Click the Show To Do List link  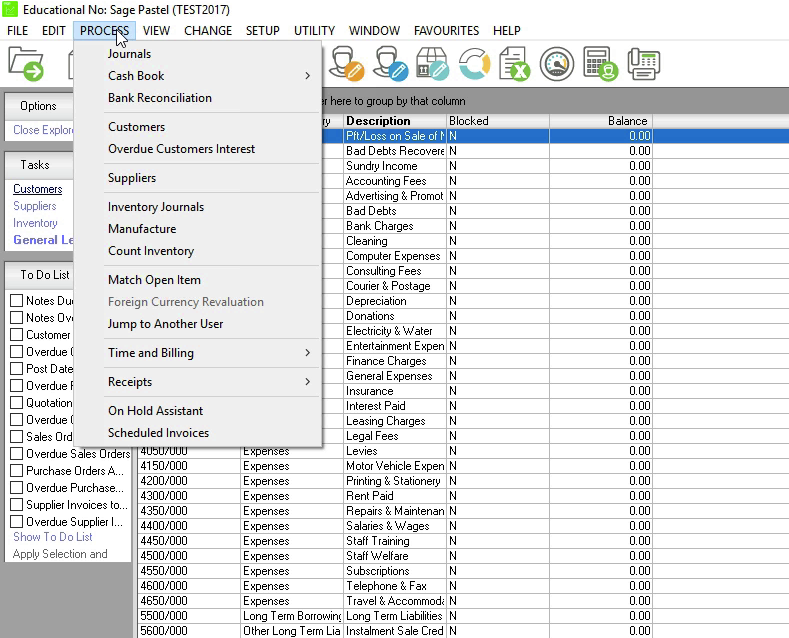pyautogui.click(x=53, y=537)
